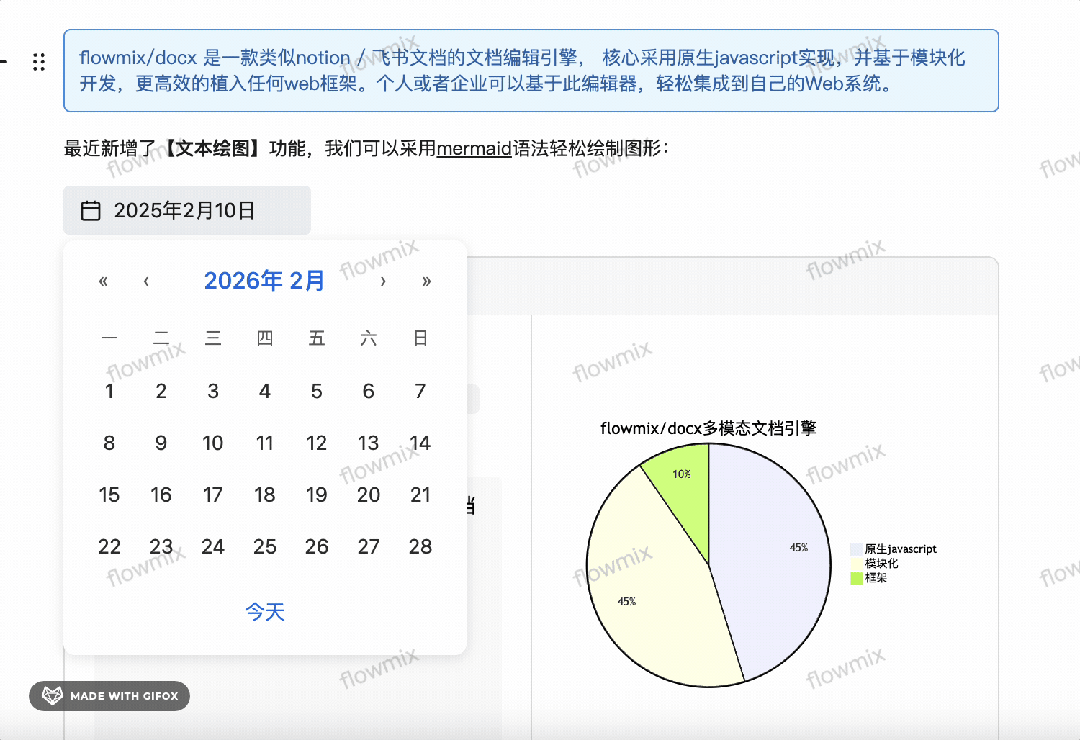Click the › next month chevron
The height and width of the screenshot is (740, 1080).
coord(383,281)
